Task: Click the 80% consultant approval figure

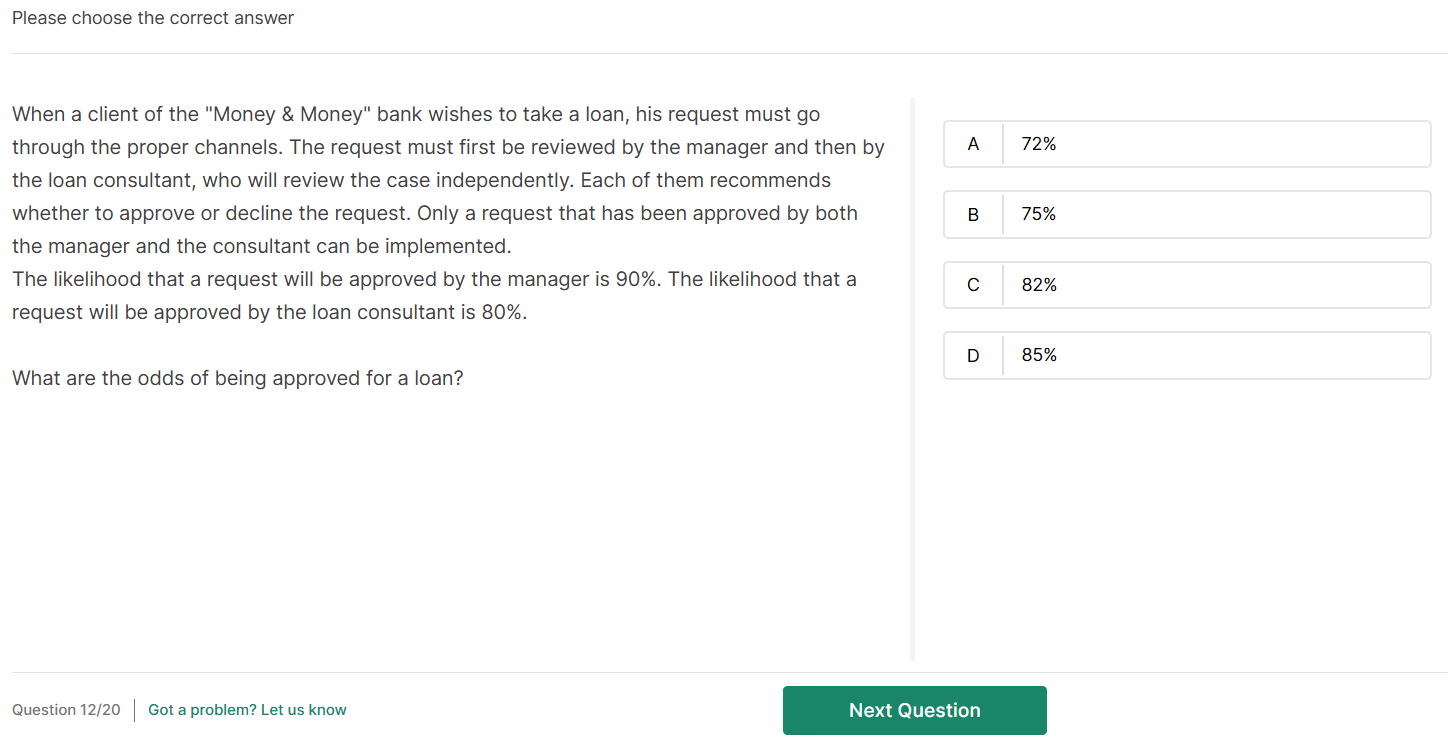Action: click(503, 313)
